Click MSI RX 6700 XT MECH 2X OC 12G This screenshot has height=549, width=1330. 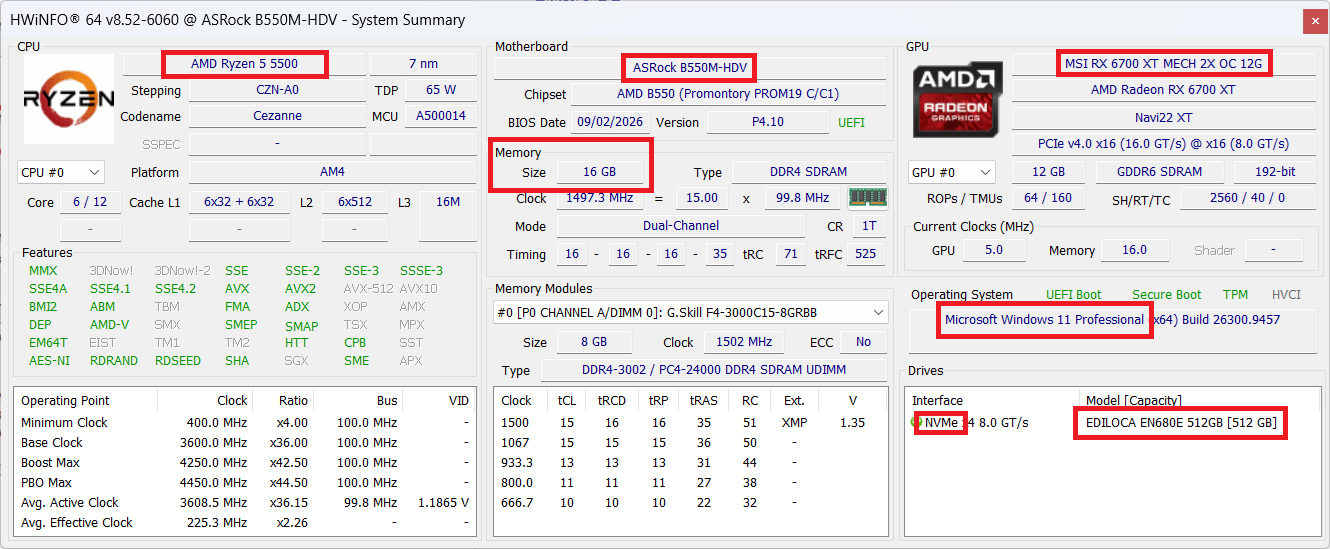click(x=1163, y=64)
